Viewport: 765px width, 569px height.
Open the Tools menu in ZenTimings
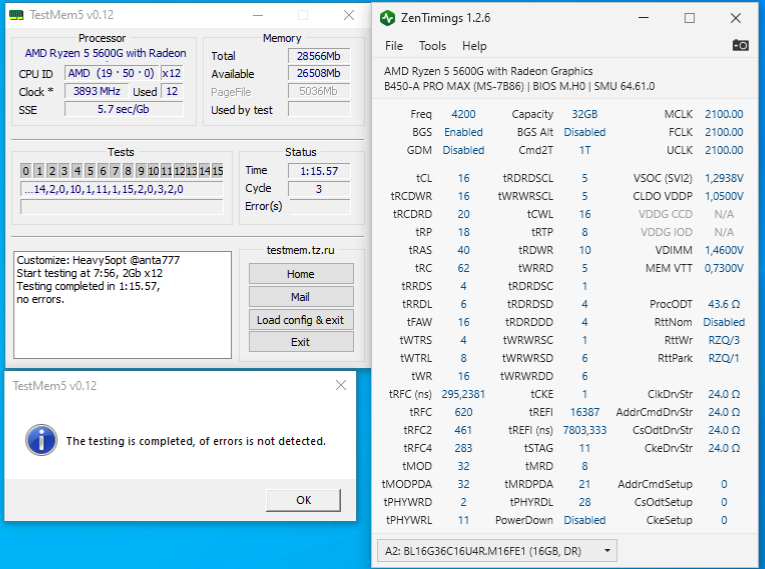432,46
